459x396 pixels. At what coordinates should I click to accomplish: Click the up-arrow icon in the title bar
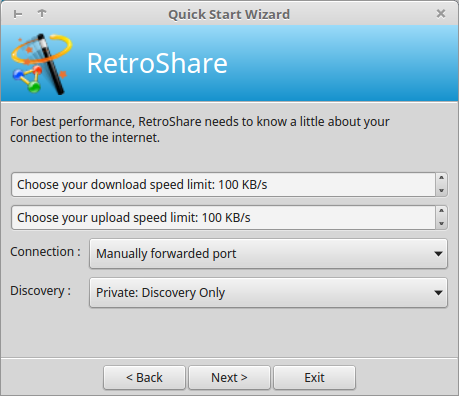point(42,14)
